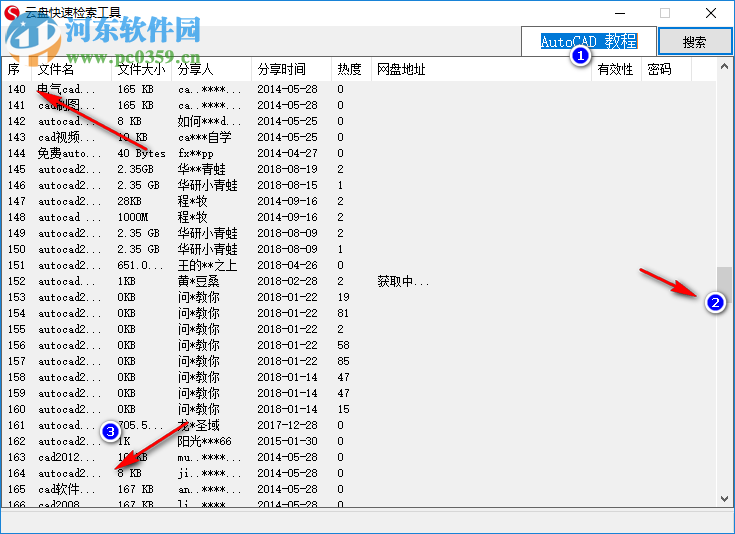Click the scrollbar down arrow
The height and width of the screenshot is (534, 735).
[725, 499]
